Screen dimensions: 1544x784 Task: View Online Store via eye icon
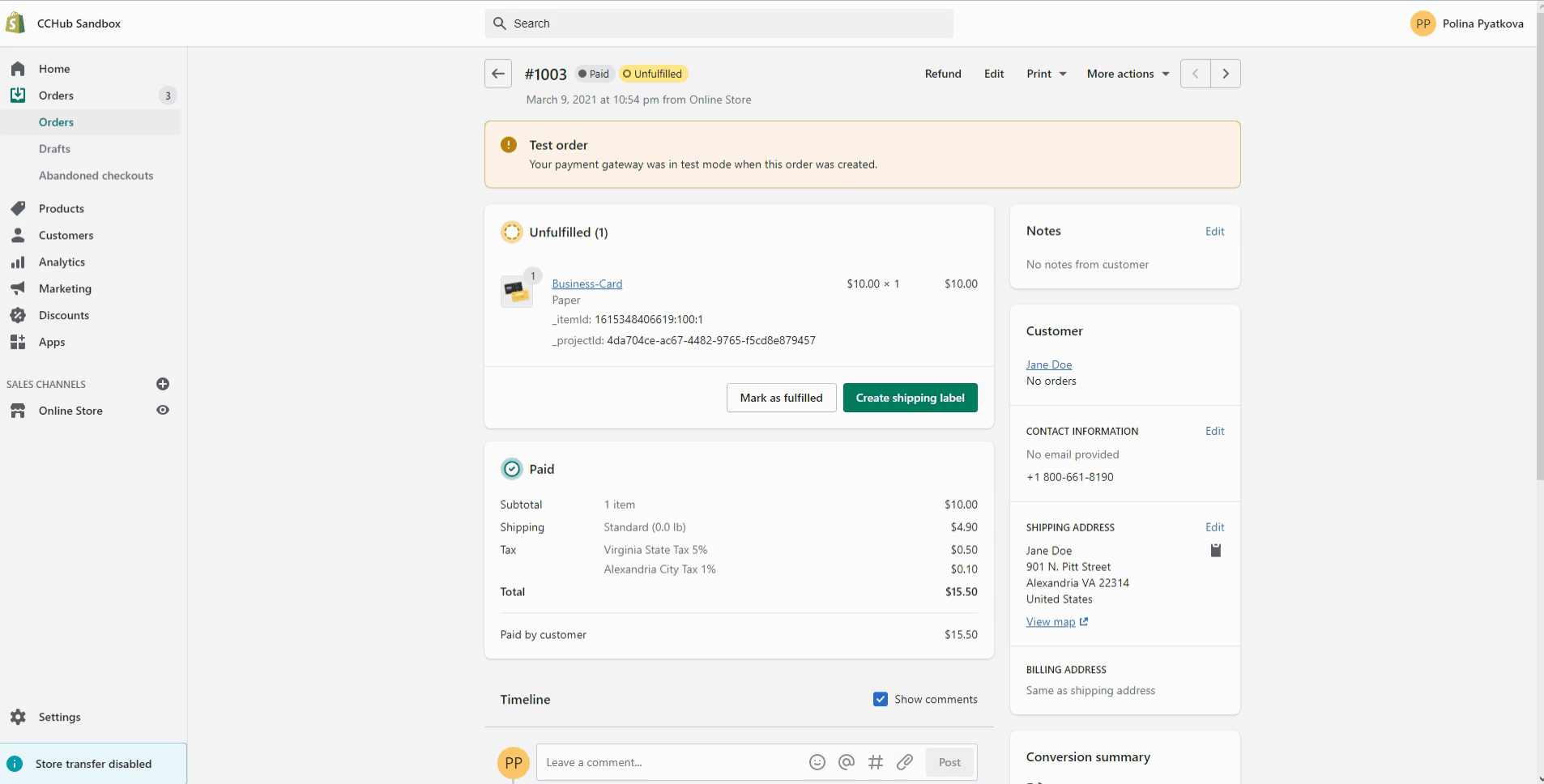pos(163,411)
